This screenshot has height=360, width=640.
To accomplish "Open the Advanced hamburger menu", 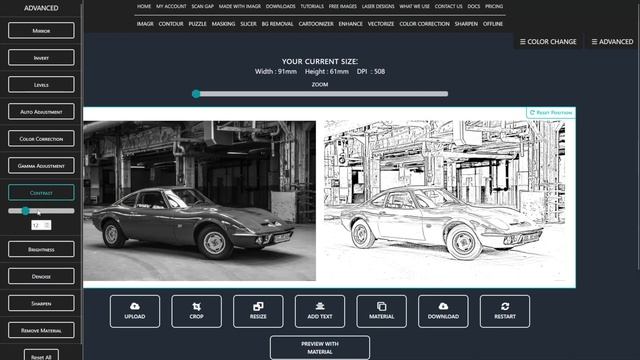I will point(612,42).
